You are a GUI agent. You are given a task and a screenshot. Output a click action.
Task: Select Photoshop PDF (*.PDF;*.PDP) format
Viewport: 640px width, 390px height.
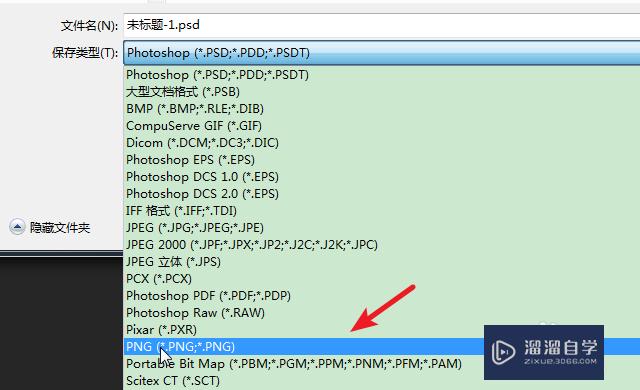(x=382, y=296)
